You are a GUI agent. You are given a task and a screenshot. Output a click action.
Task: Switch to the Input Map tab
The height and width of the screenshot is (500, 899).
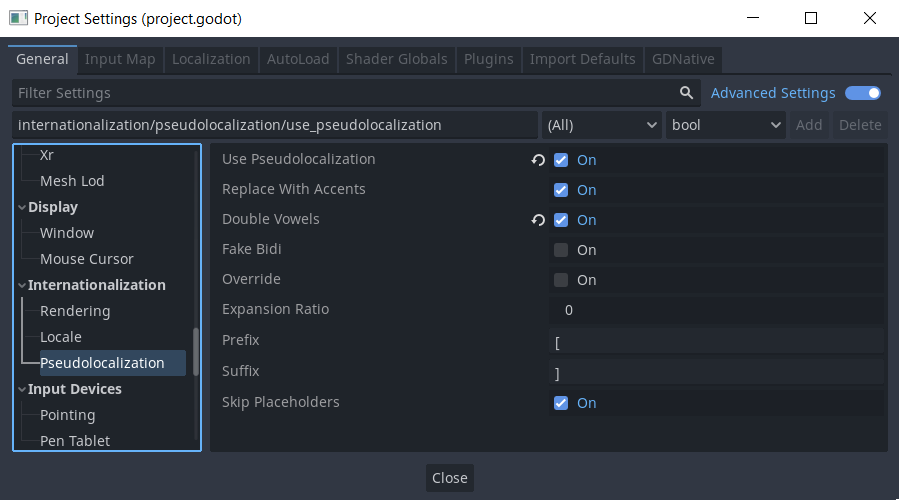pos(120,59)
